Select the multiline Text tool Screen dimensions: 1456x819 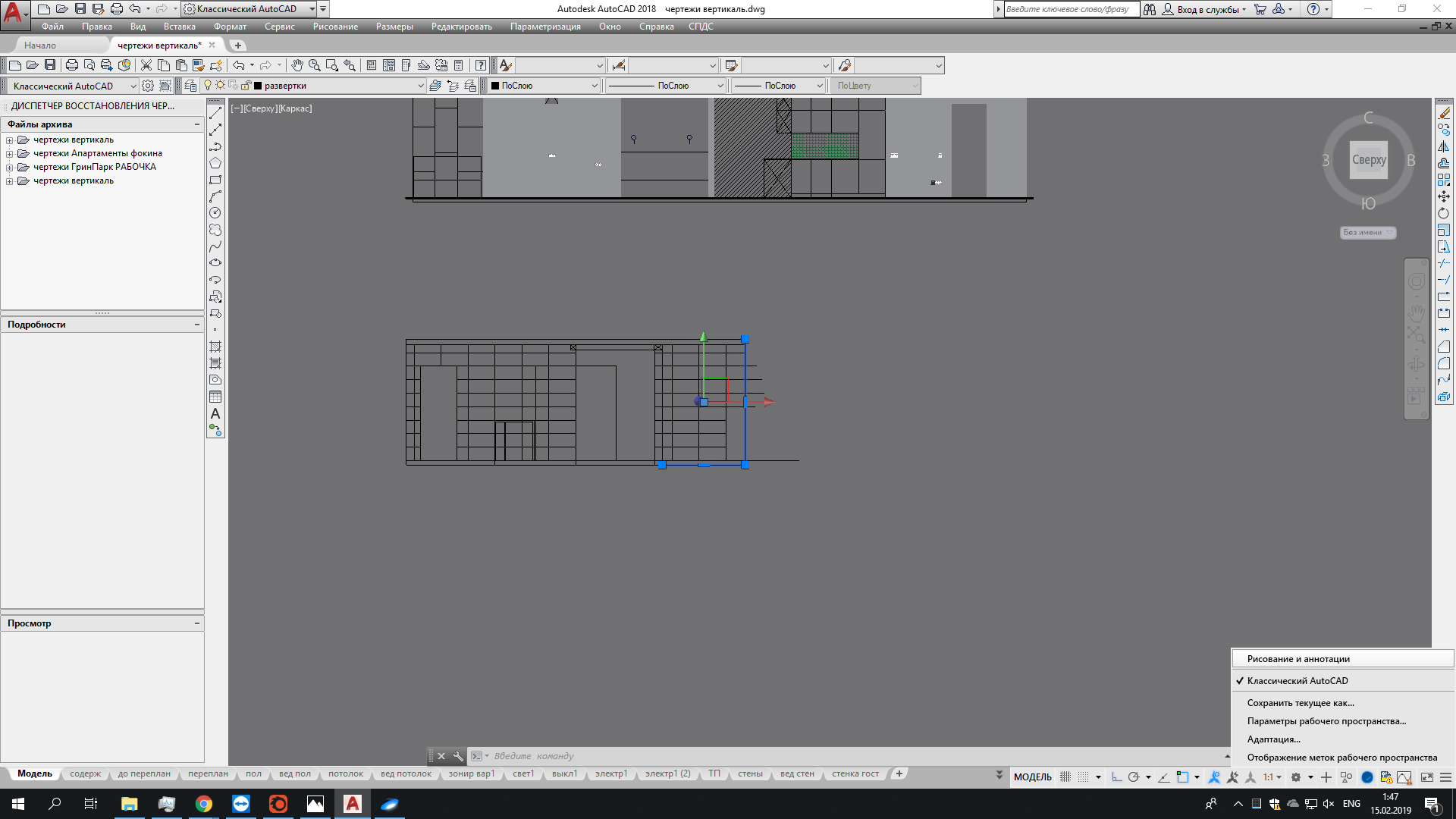(215, 413)
